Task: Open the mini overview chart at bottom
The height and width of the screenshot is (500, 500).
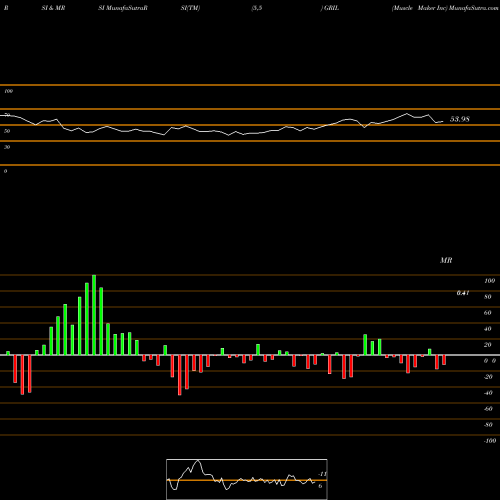Action: click(247, 479)
